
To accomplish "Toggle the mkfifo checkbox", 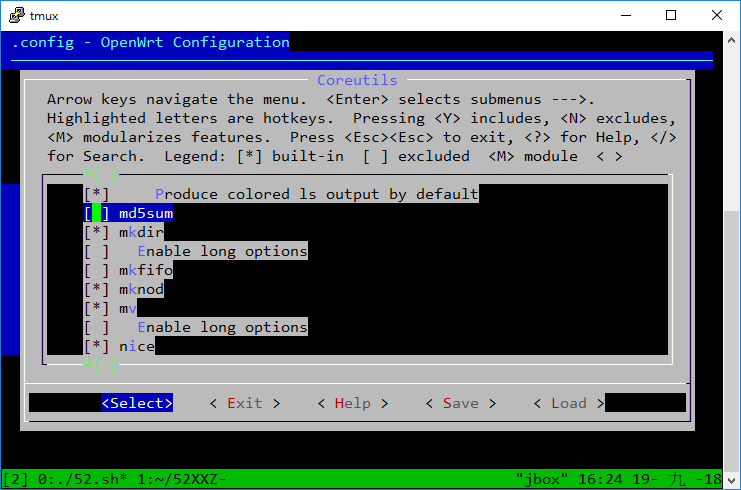I will 96,270.
